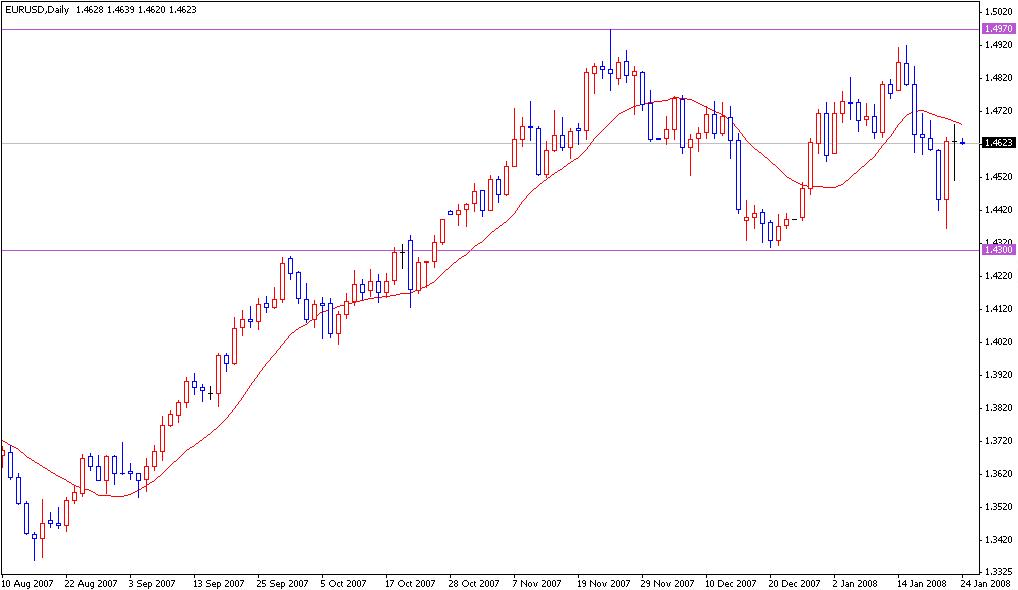Select the purple 1.4300 price label

coord(999,249)
